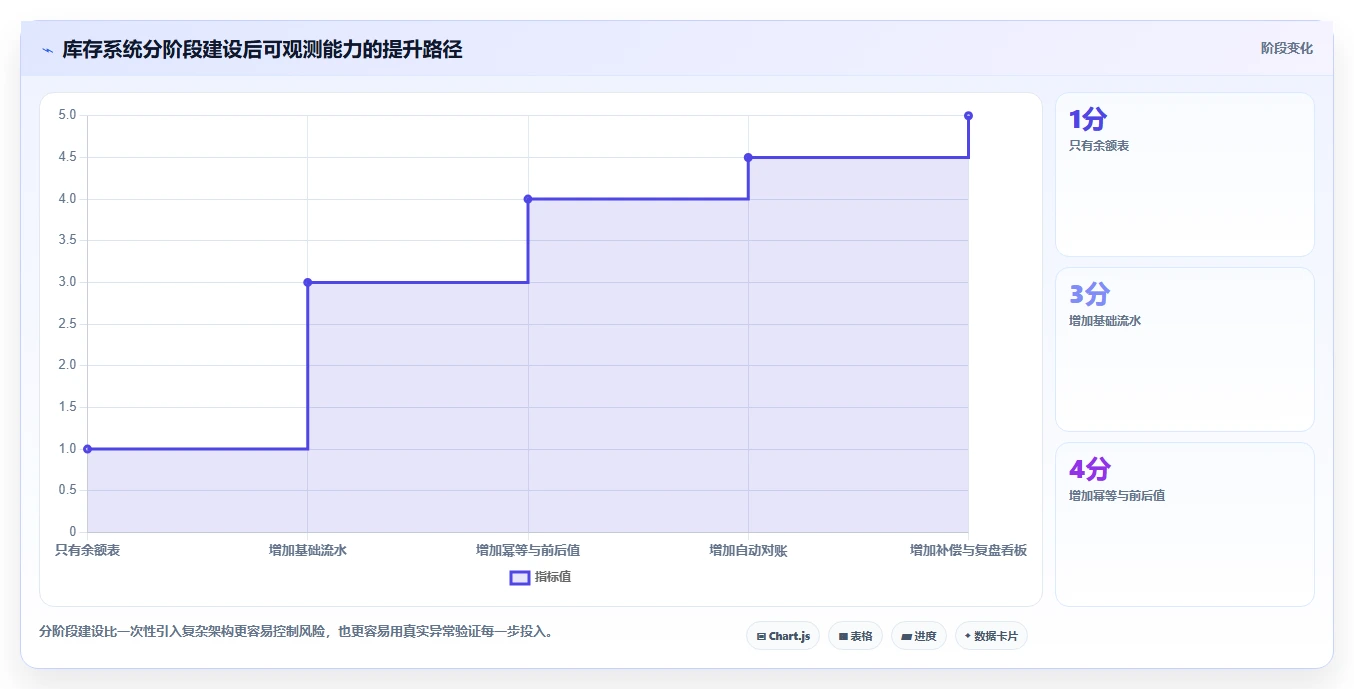Toggle the 指标值 legend swatch
This screenshot has height=689, width=1354.
point(520,577)
